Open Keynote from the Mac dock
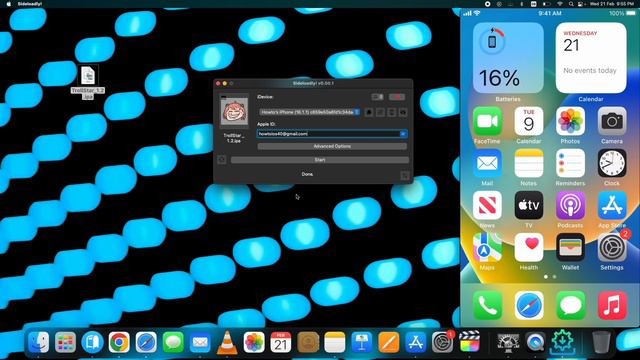This screenshot has width=640, height=360. [362, 342]
